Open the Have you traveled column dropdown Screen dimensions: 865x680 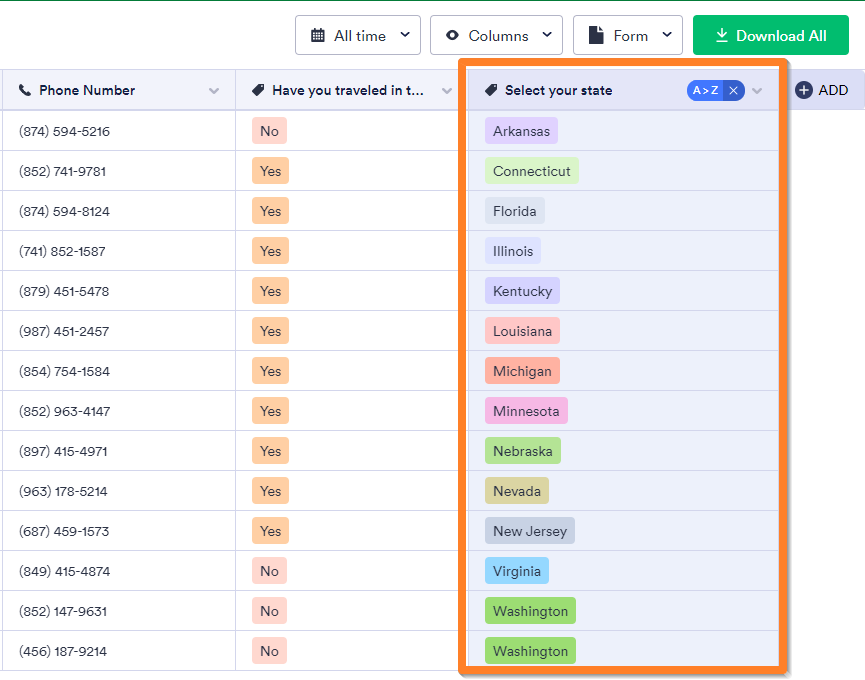click(445, 91)
